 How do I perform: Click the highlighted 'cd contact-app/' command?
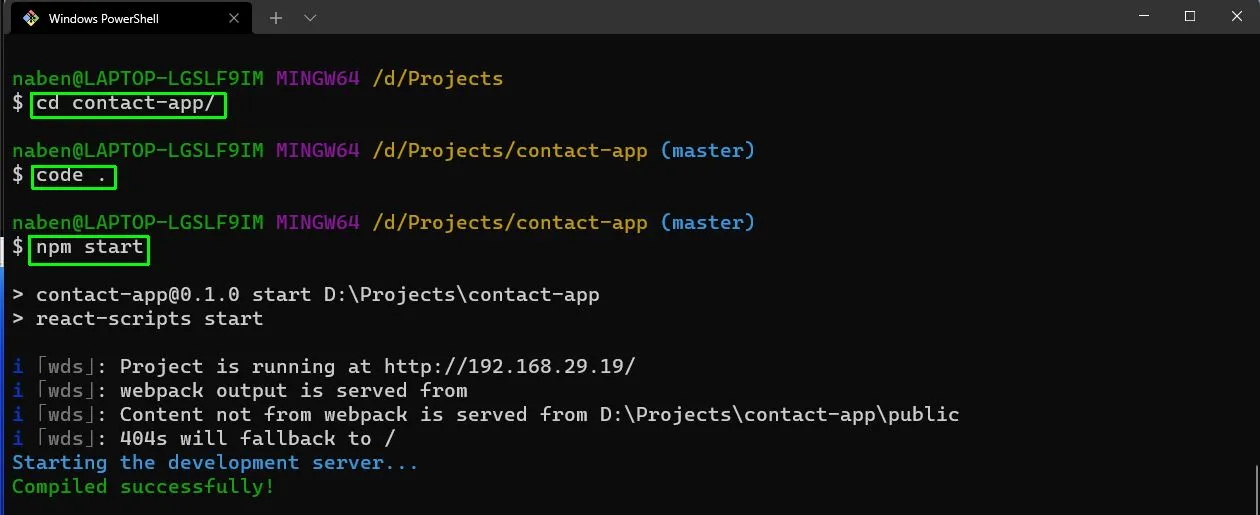pyautogui.click(x=129, y=104)
